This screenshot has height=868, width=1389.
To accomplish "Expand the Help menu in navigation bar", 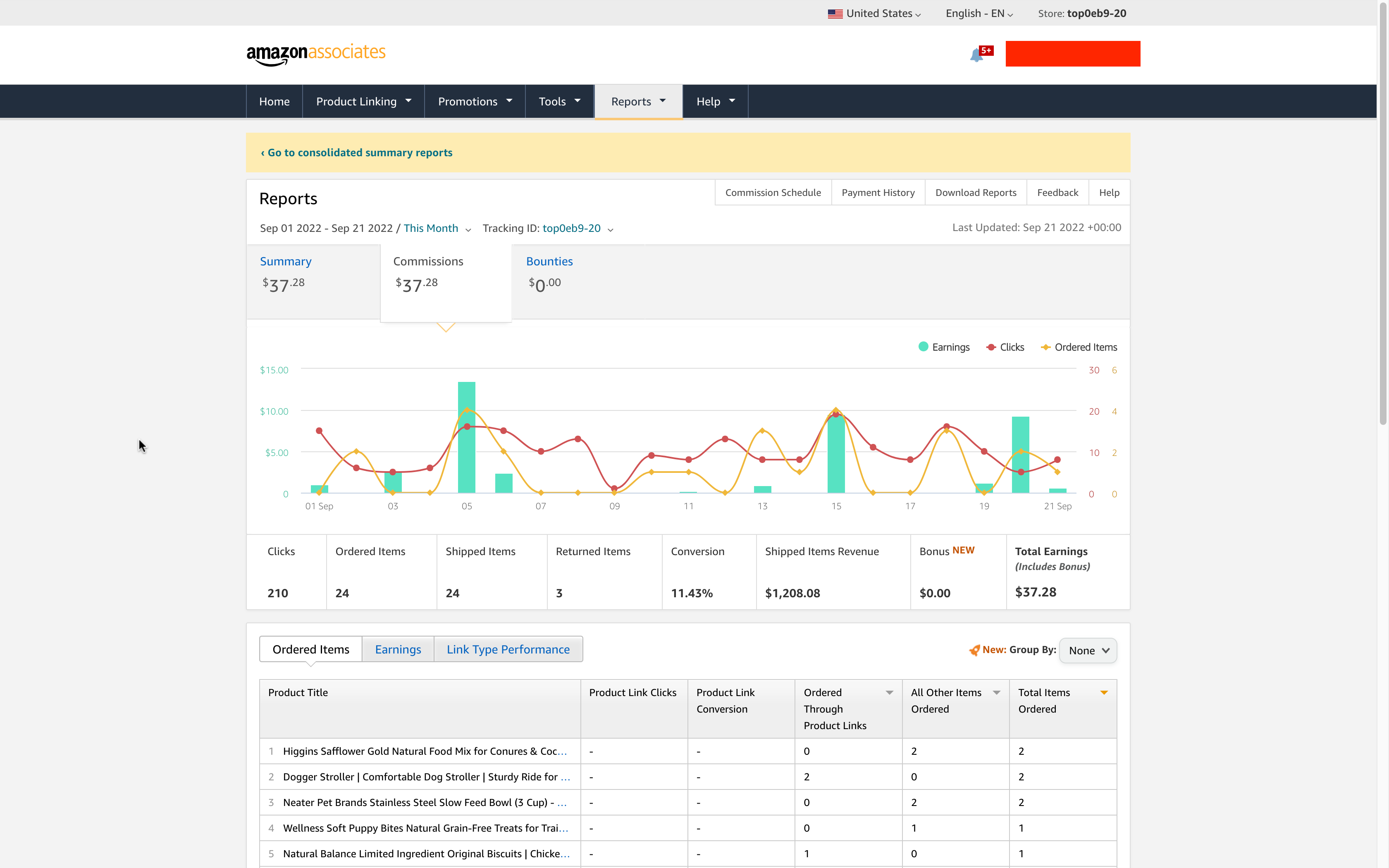I will pyautogui.click(x=715, y=102).
